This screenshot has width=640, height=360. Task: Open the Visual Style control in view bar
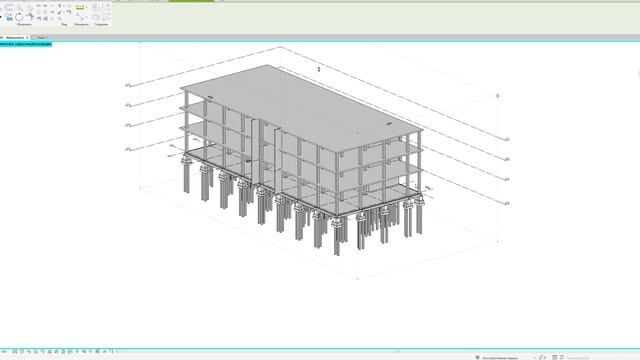[22, 351]
